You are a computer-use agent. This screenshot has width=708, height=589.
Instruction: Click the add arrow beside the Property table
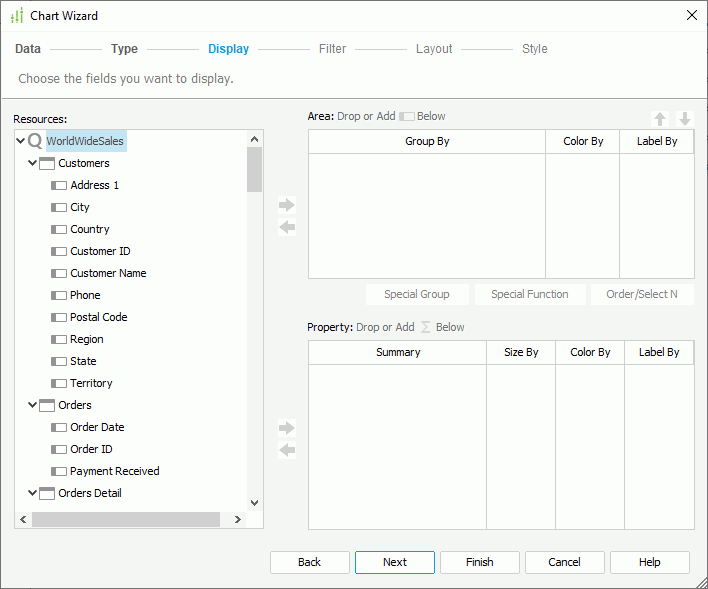tap(287, 428)
